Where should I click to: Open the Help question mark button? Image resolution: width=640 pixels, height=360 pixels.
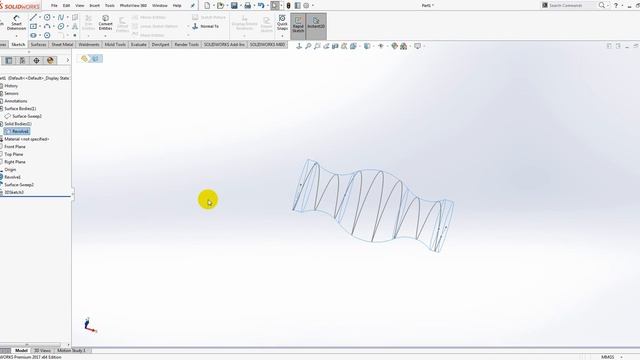pos(616,5)
